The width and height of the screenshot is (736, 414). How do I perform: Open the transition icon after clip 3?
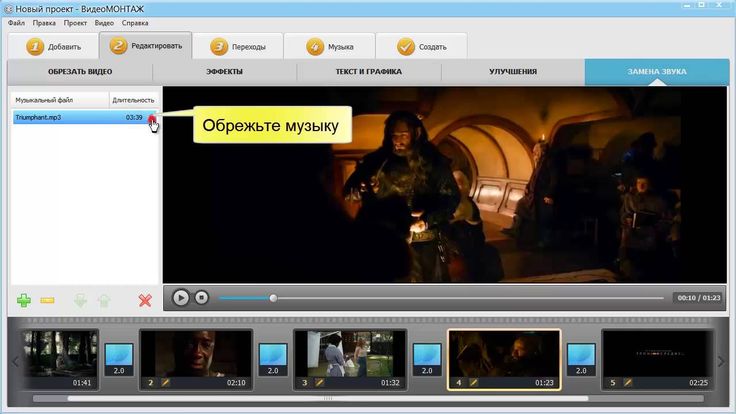coord(427,360)
